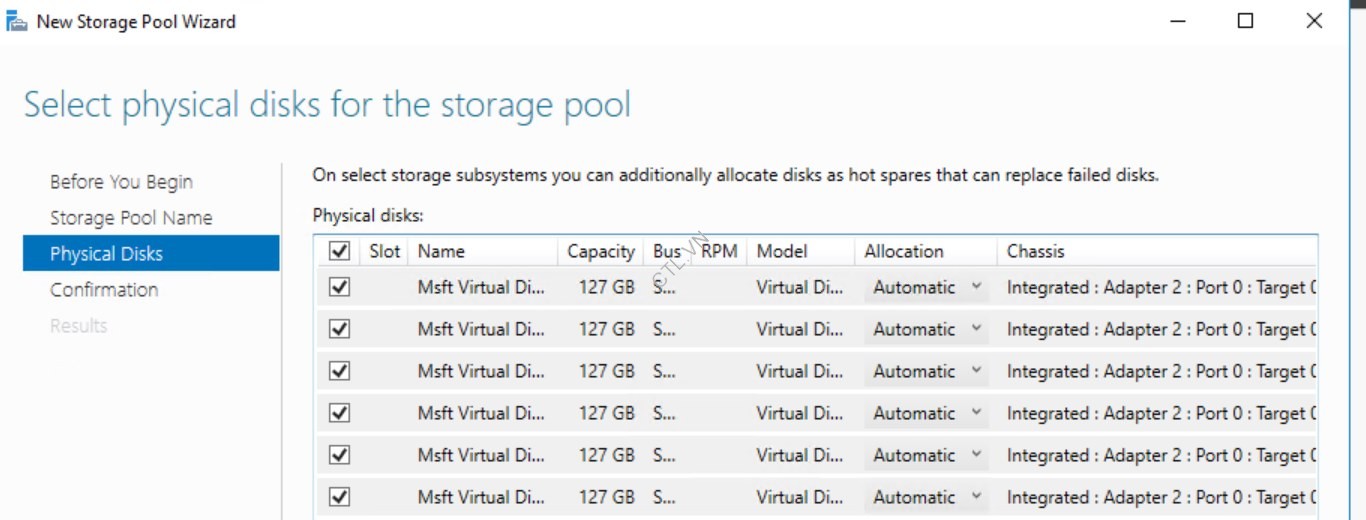Select the first row's Msft Virtual Di... name

(481, 287)
